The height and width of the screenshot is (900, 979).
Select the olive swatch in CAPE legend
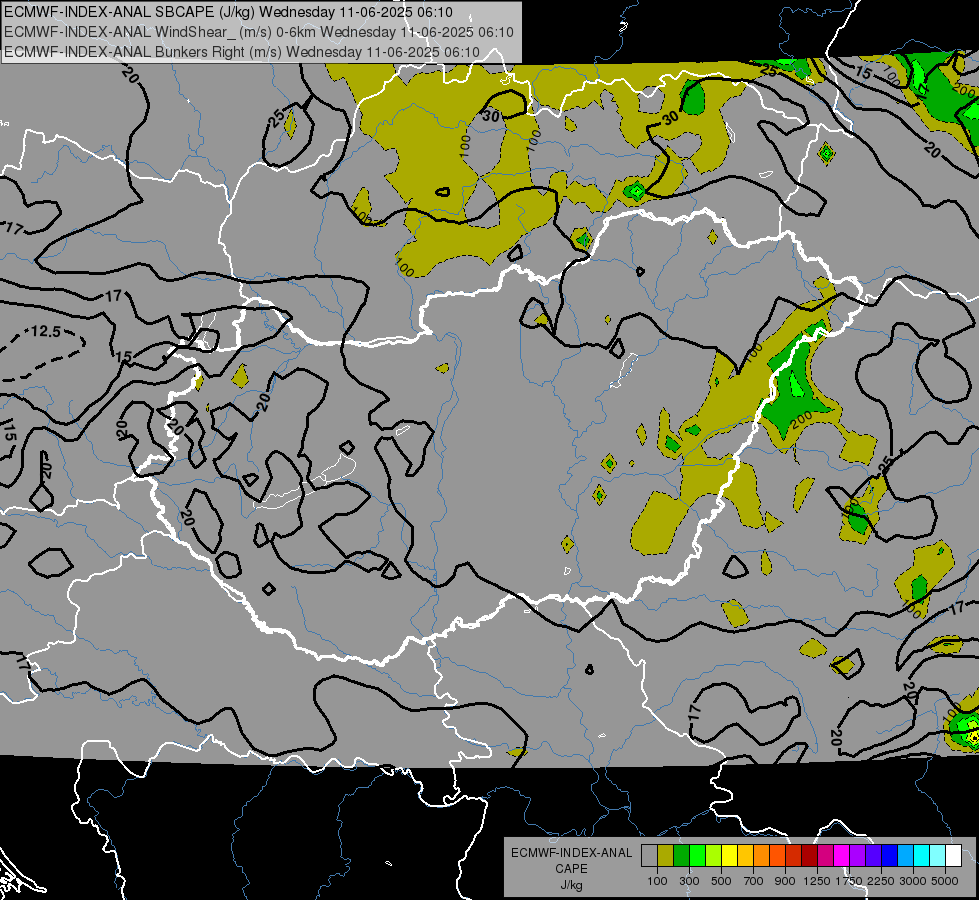pos(665,856)
